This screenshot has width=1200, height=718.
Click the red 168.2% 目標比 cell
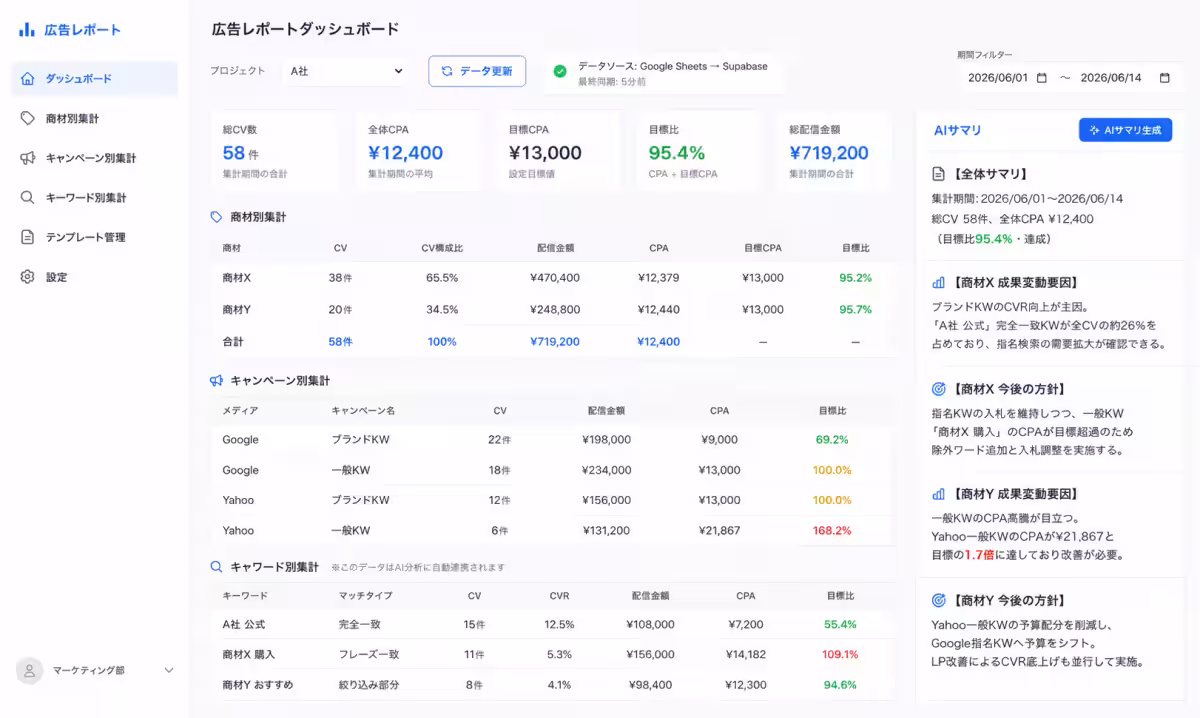tap(832, 531)
